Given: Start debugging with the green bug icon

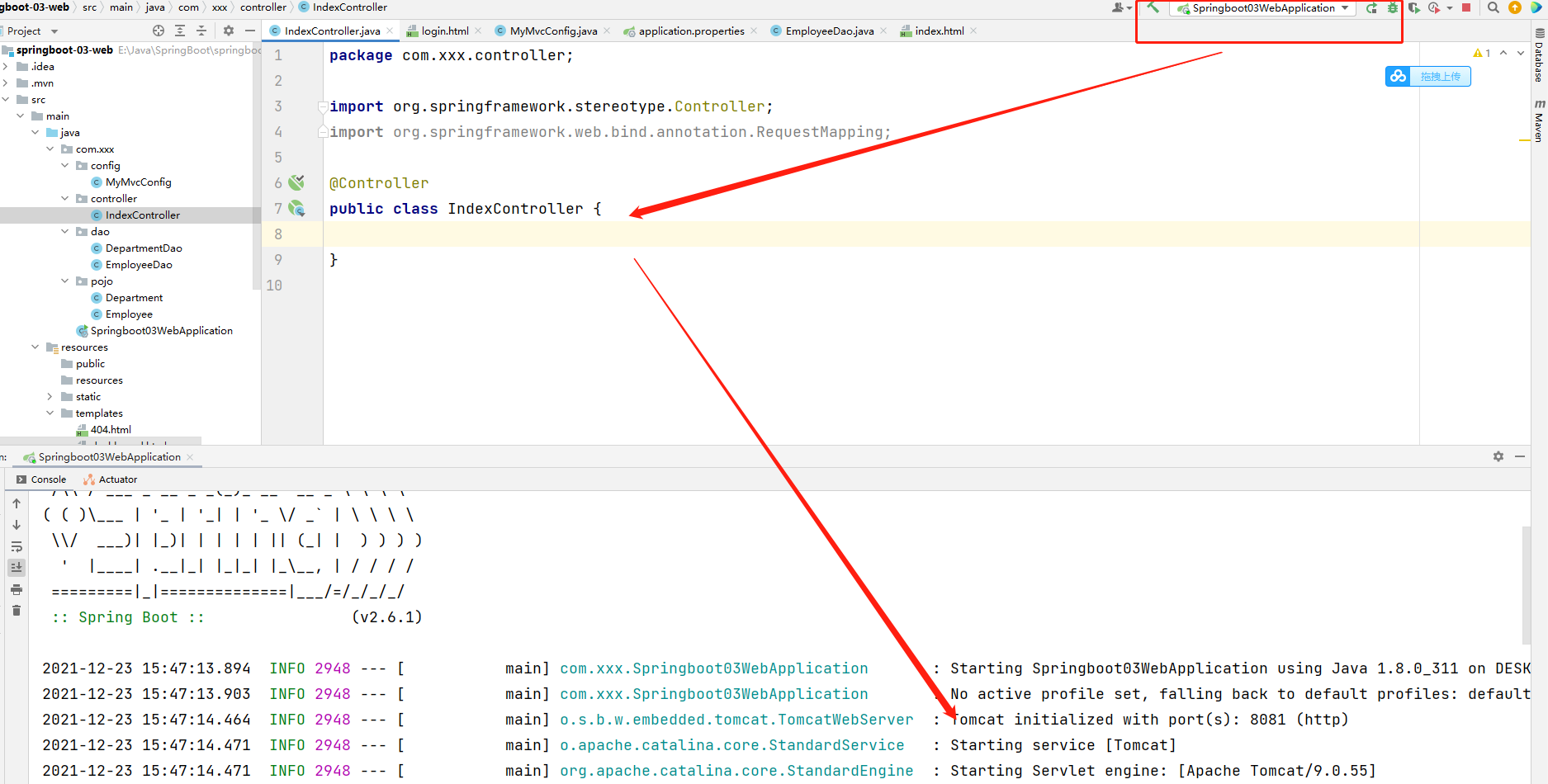Looking at the screenshot, I should pos(1393,8).
